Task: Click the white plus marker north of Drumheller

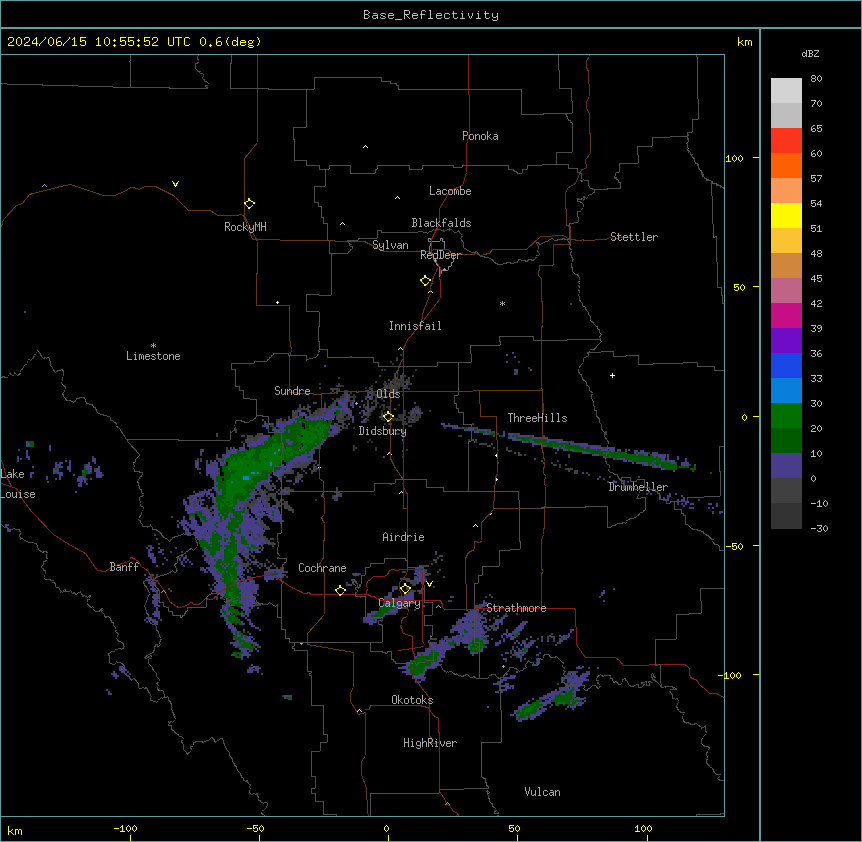Action: point(612,375)
